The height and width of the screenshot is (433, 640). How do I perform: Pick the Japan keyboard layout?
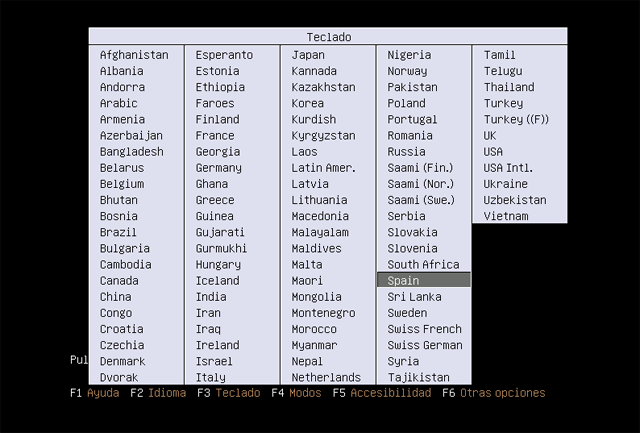point(308,55)
